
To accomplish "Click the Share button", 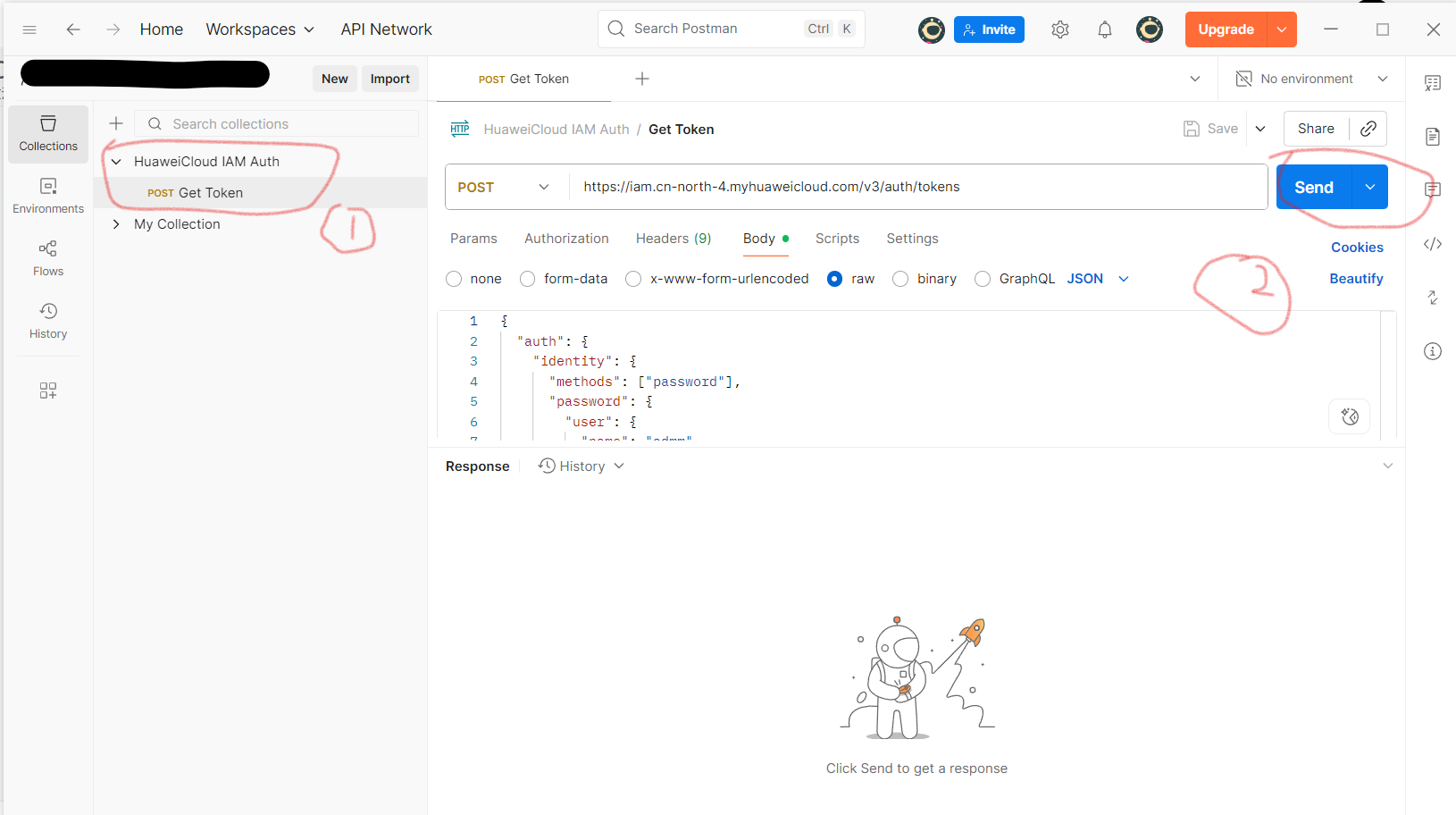I will click(1316, 129).
